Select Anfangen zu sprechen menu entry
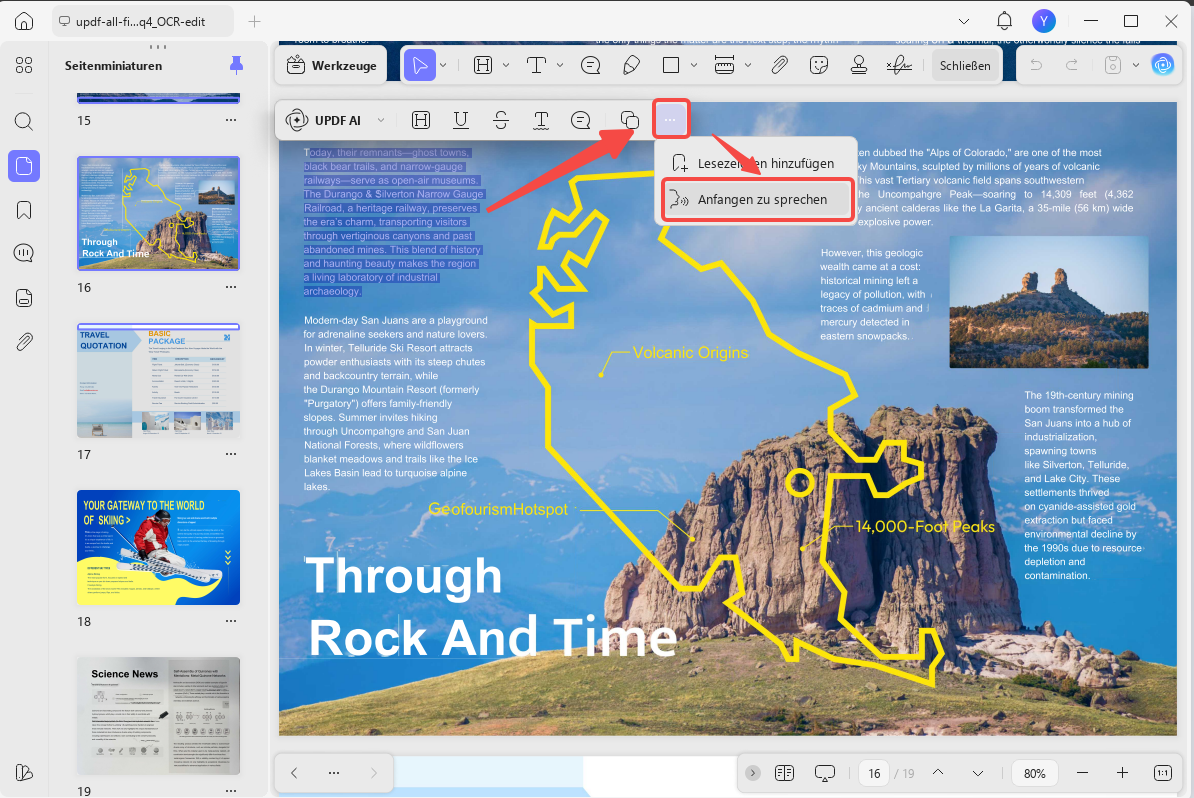1194x798 pixels. click(x=757, y=200)
